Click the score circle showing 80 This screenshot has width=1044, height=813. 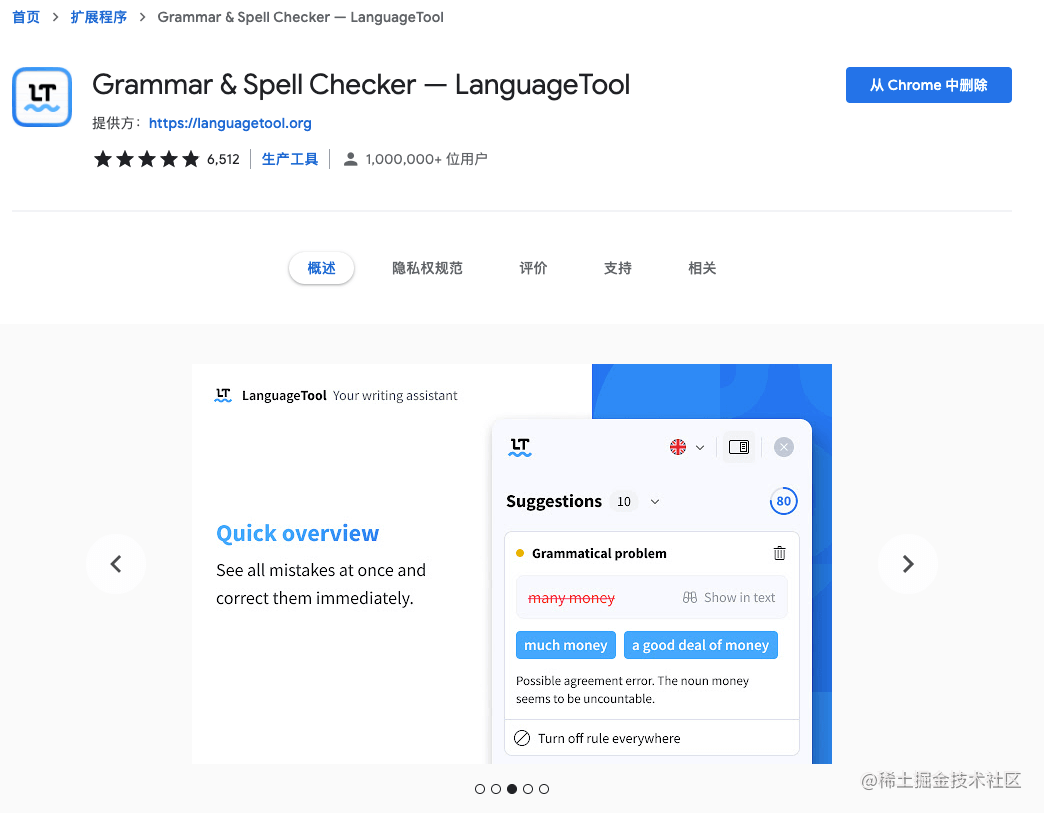(784, 501)
